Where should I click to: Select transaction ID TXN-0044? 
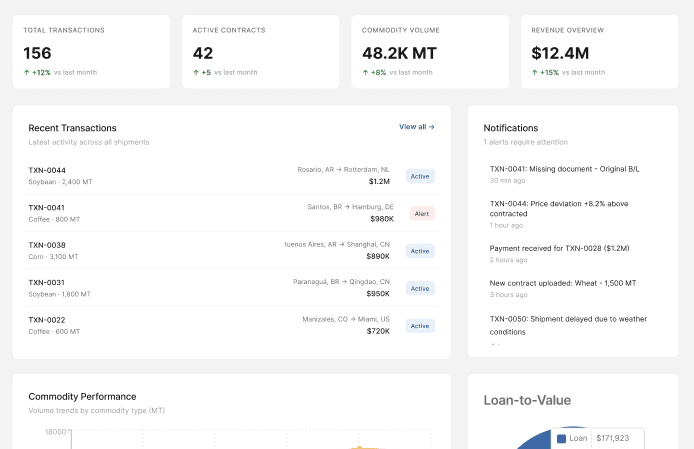[47, 170]
